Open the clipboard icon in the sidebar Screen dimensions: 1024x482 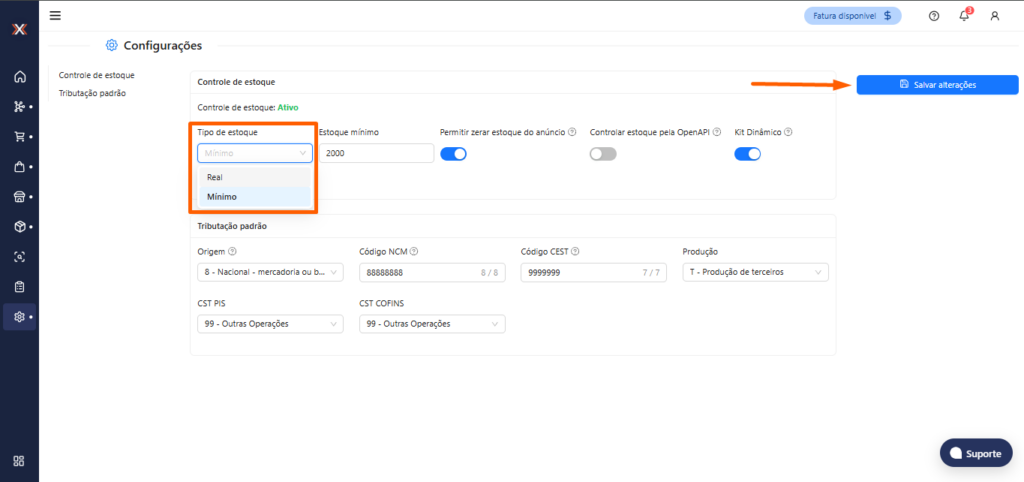19,287
